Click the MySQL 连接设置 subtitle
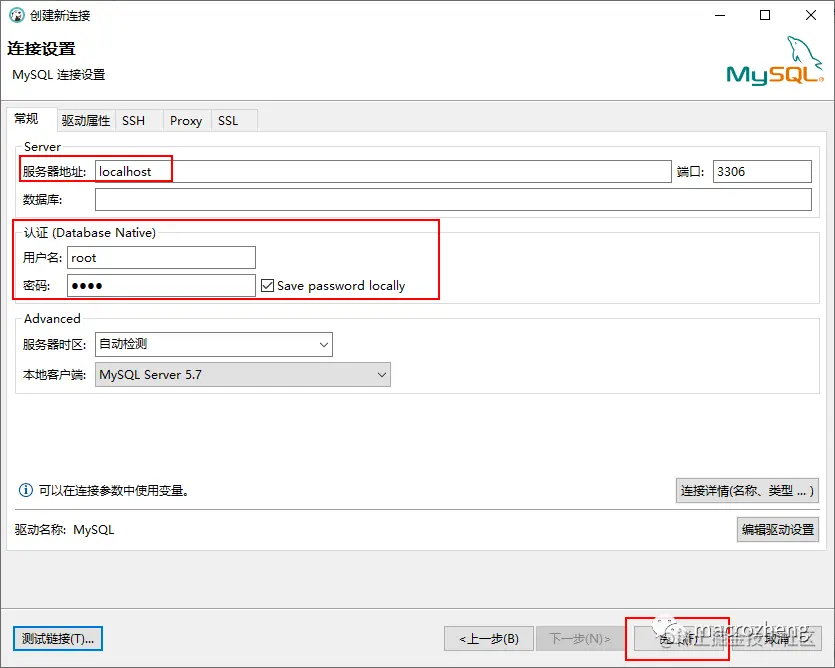 (59, 75)
